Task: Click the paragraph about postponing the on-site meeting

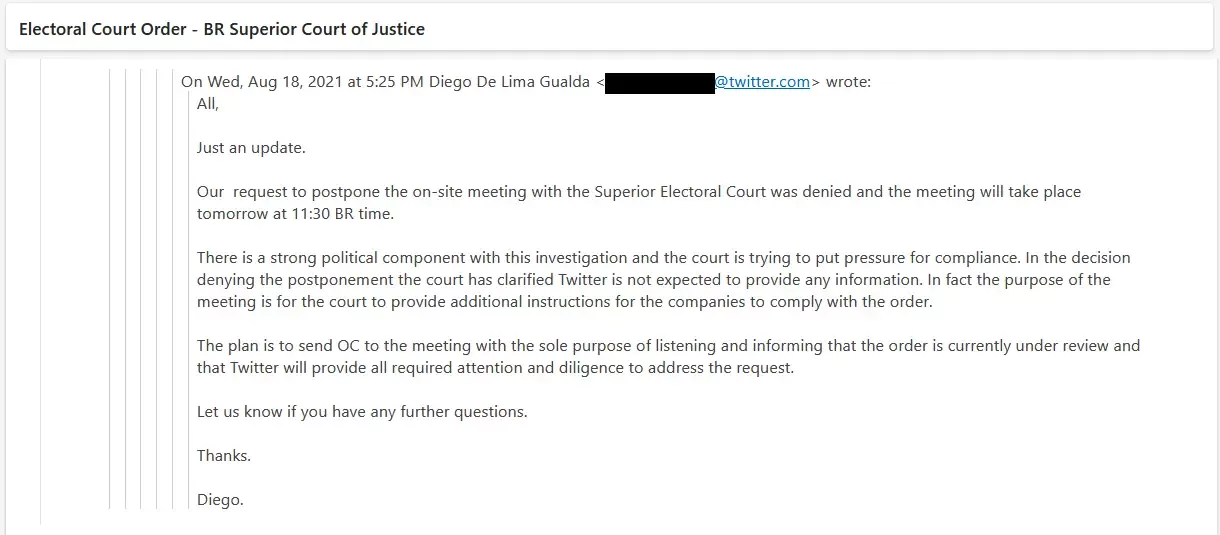Action: point(639,203)
